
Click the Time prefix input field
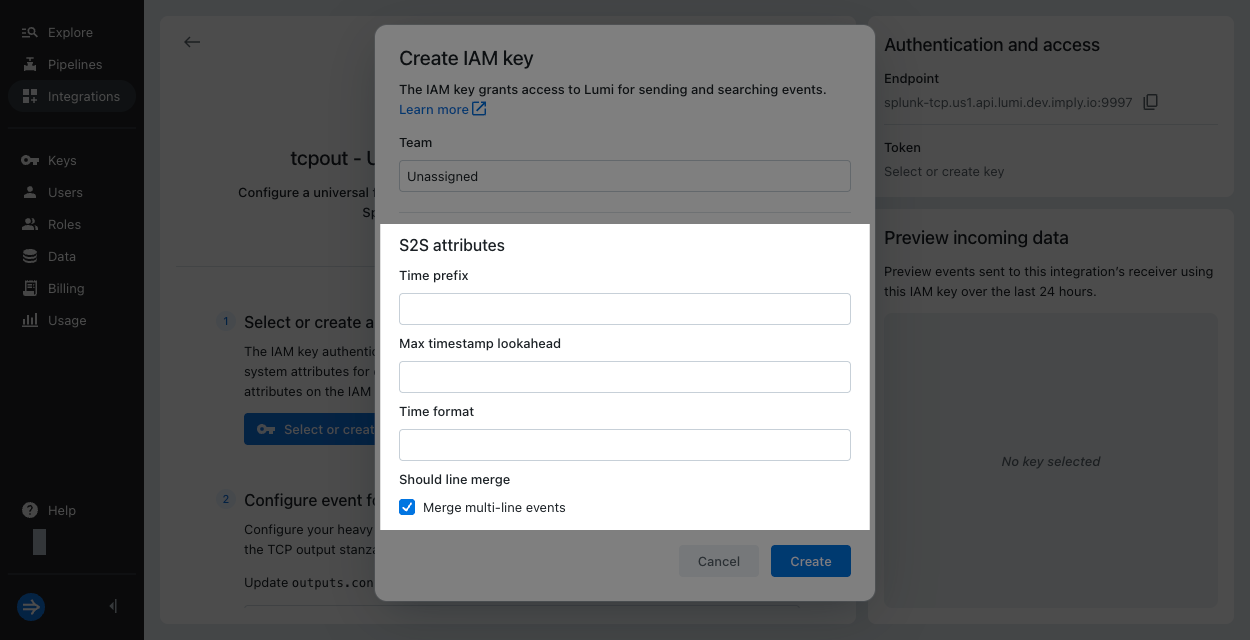tap(624, 308)
